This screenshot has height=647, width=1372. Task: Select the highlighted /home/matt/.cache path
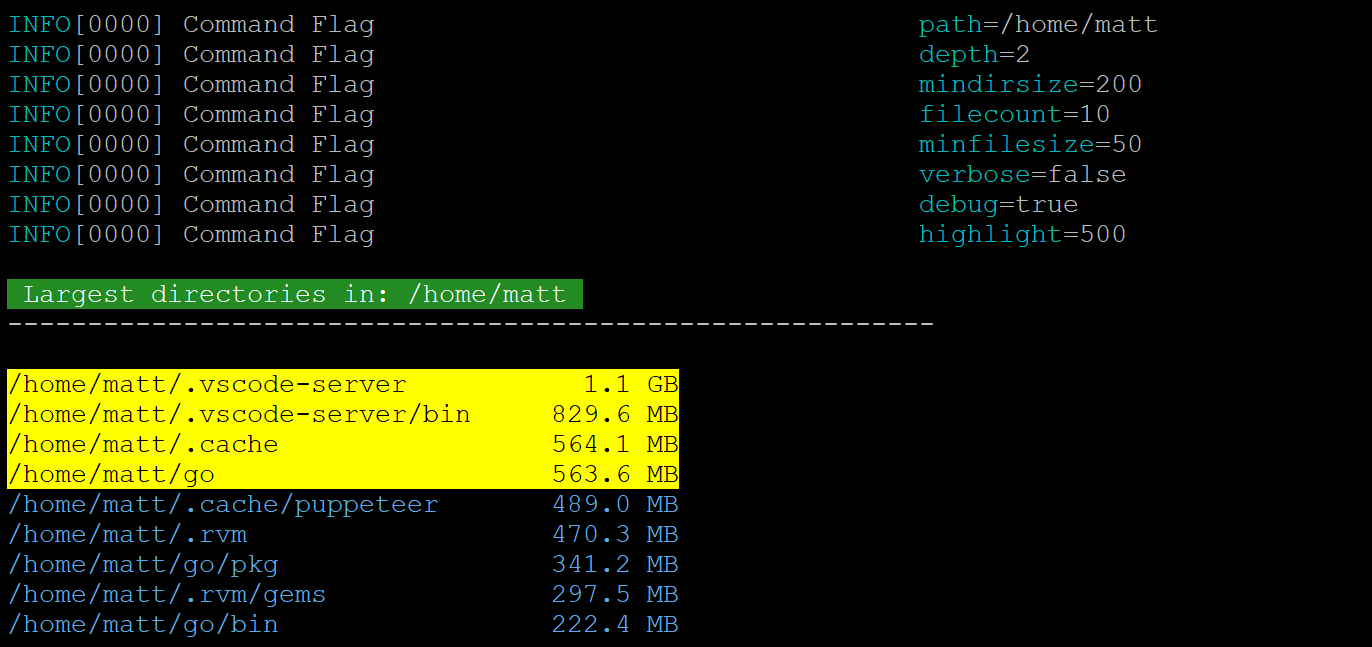(143, 444)
